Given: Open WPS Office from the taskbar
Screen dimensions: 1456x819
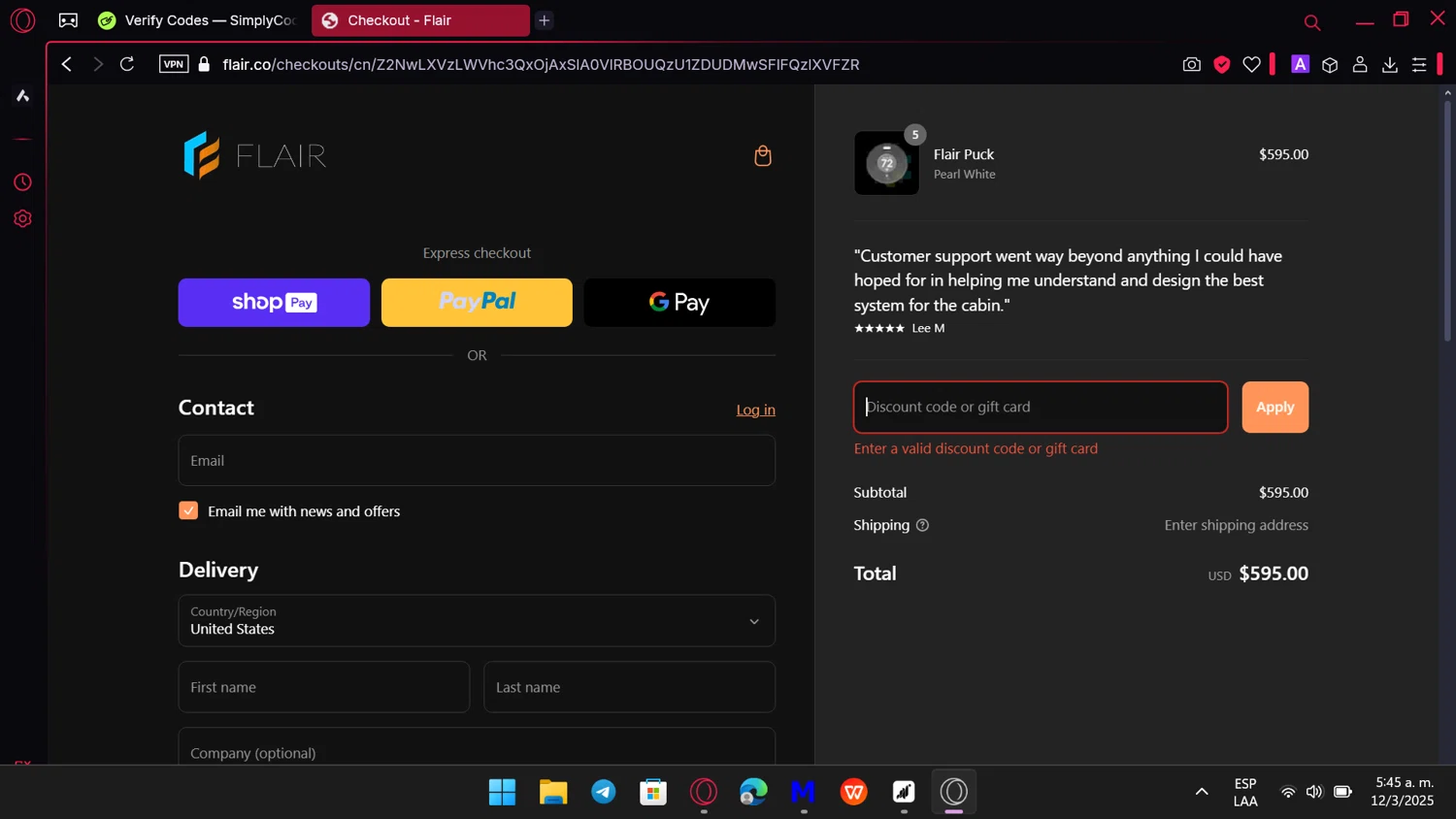Looking at the screenshot, I should [x=854, y=792].
